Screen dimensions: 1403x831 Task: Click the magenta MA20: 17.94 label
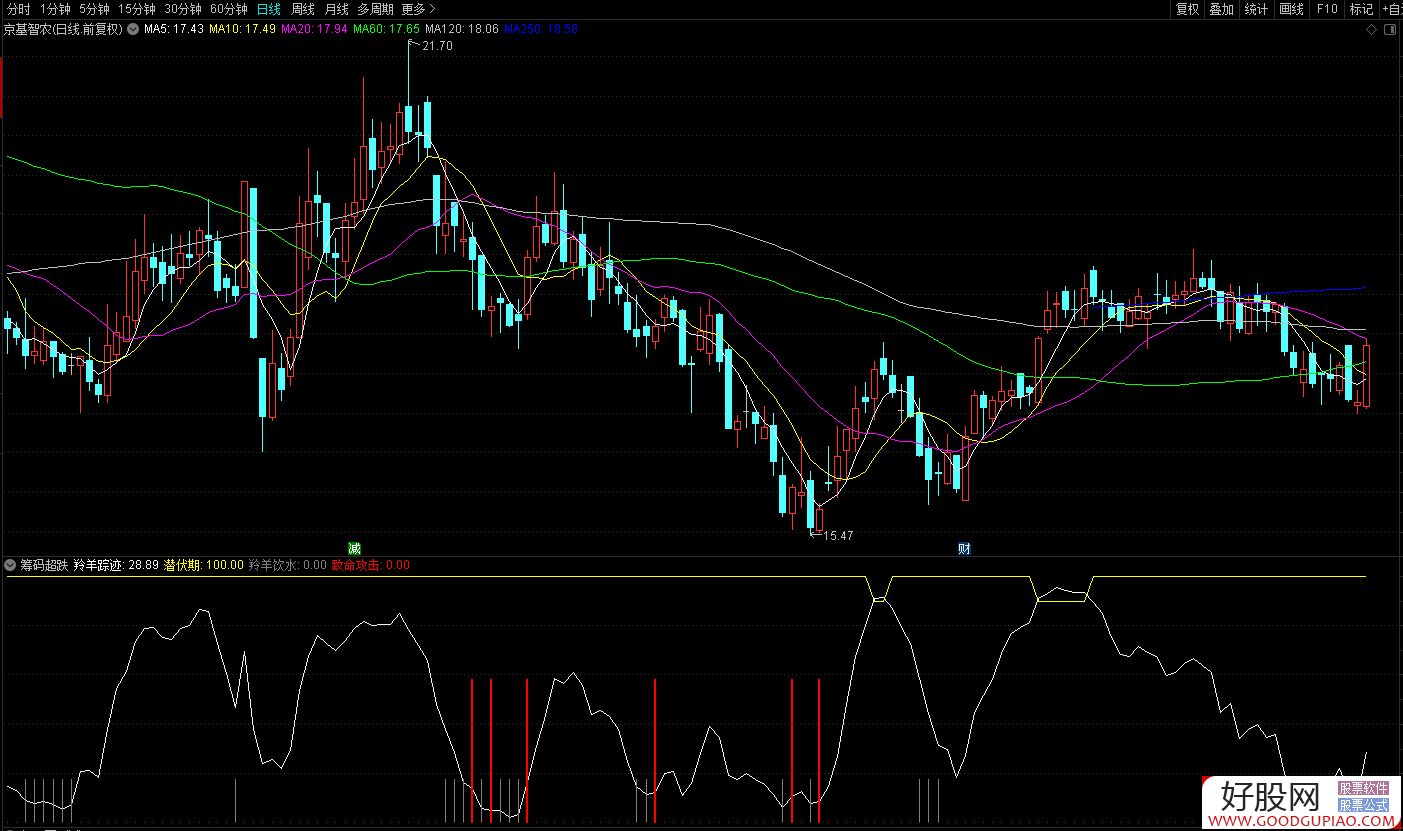(314, 29)
